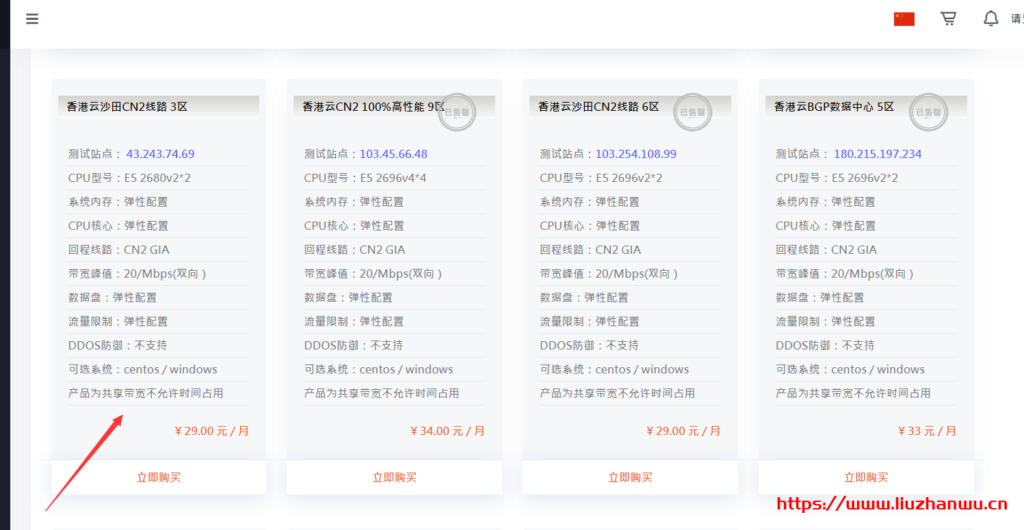This screenshot has width=1024, height=530.
Task: Click 立即购买 for 香港云CN2 100%高性能 9区
Action: pyautogui.click(x=394, y=477)
